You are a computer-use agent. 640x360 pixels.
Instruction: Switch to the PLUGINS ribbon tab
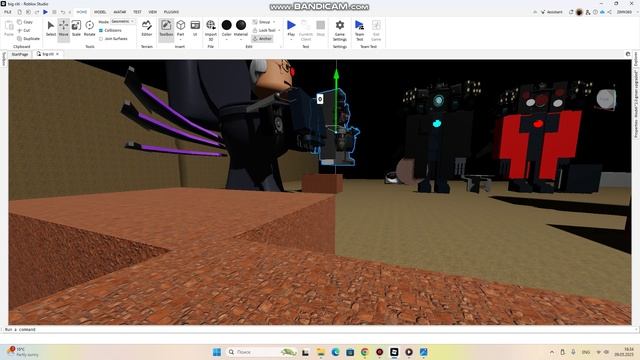171,12
